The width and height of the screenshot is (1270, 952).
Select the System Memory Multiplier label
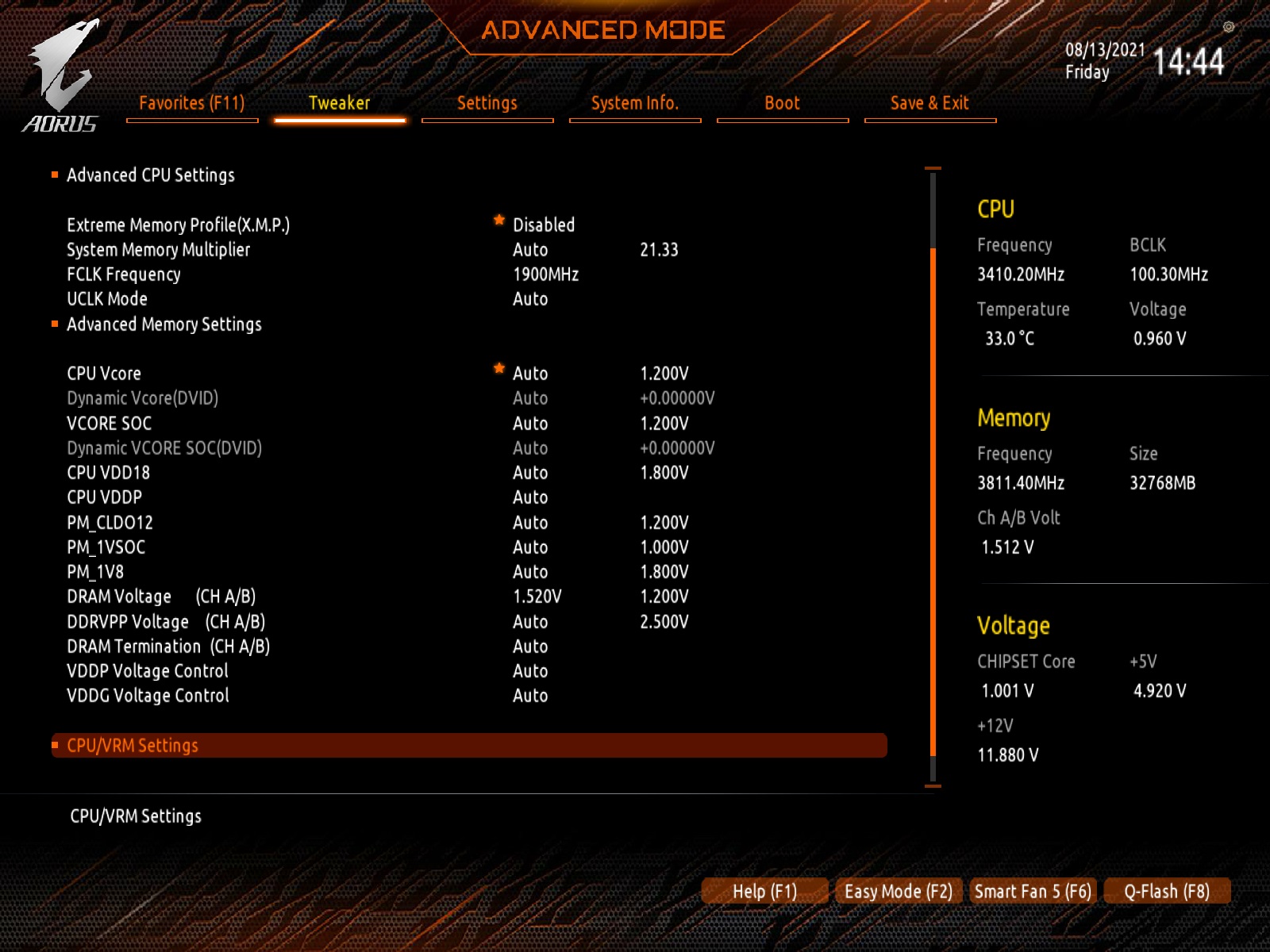(x=159, y=249)
